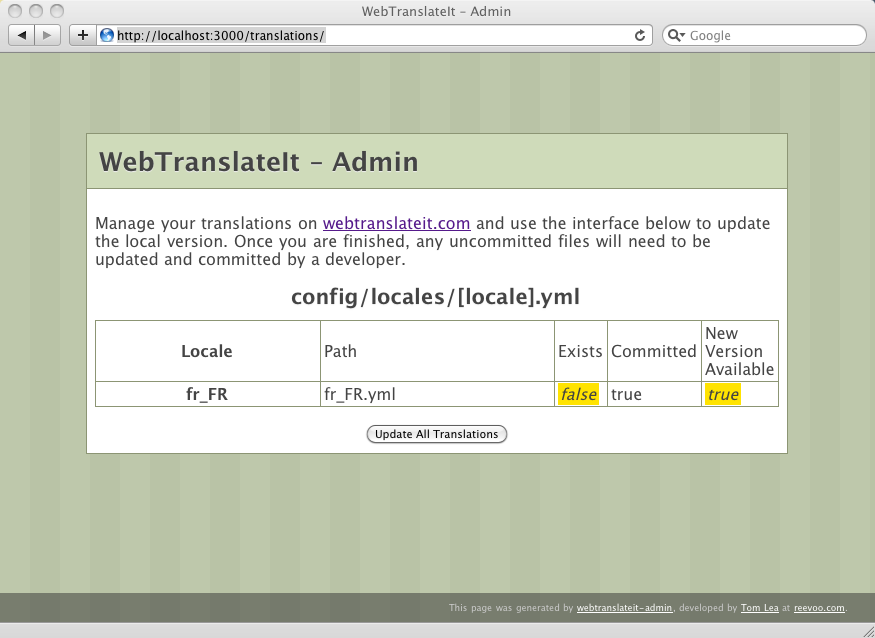Add bookmark with the plus button
The image size is (875, 638).
83,35
